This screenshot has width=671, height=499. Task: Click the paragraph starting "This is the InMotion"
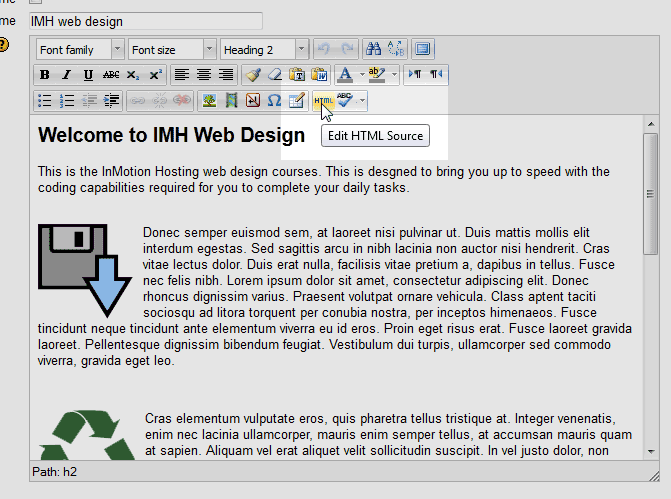[324, 180]
